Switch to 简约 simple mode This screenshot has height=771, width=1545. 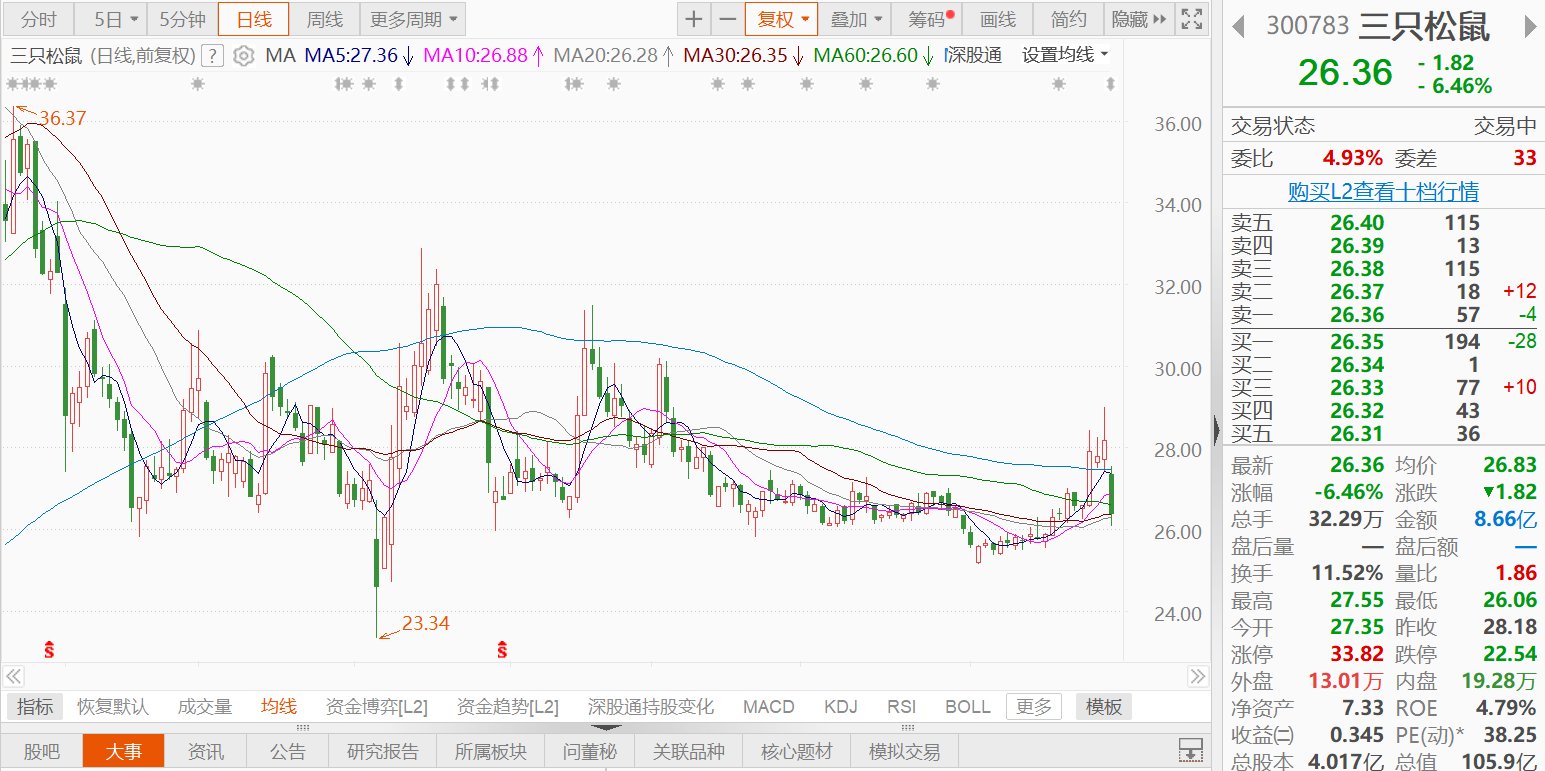tap(1068, 19)
